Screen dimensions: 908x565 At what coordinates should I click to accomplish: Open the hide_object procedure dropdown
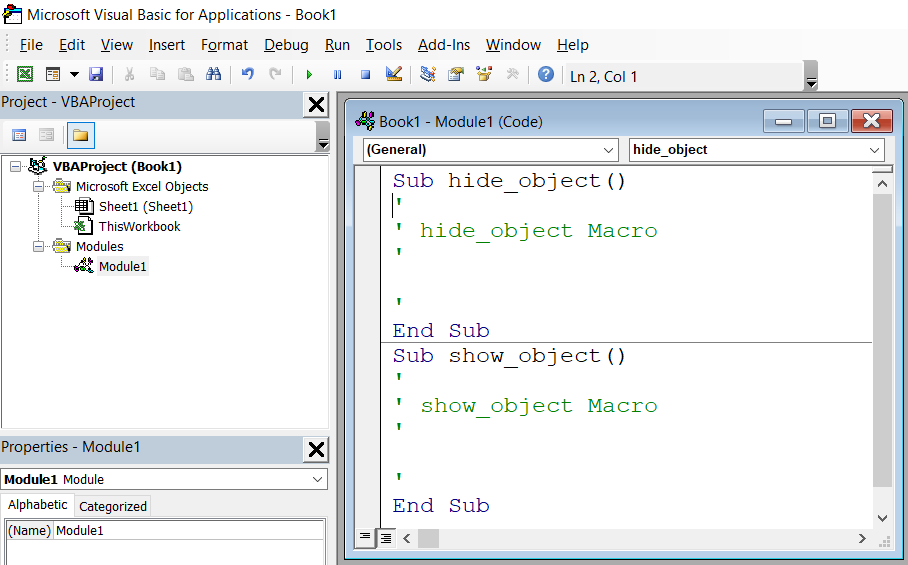tap(757, 150)
